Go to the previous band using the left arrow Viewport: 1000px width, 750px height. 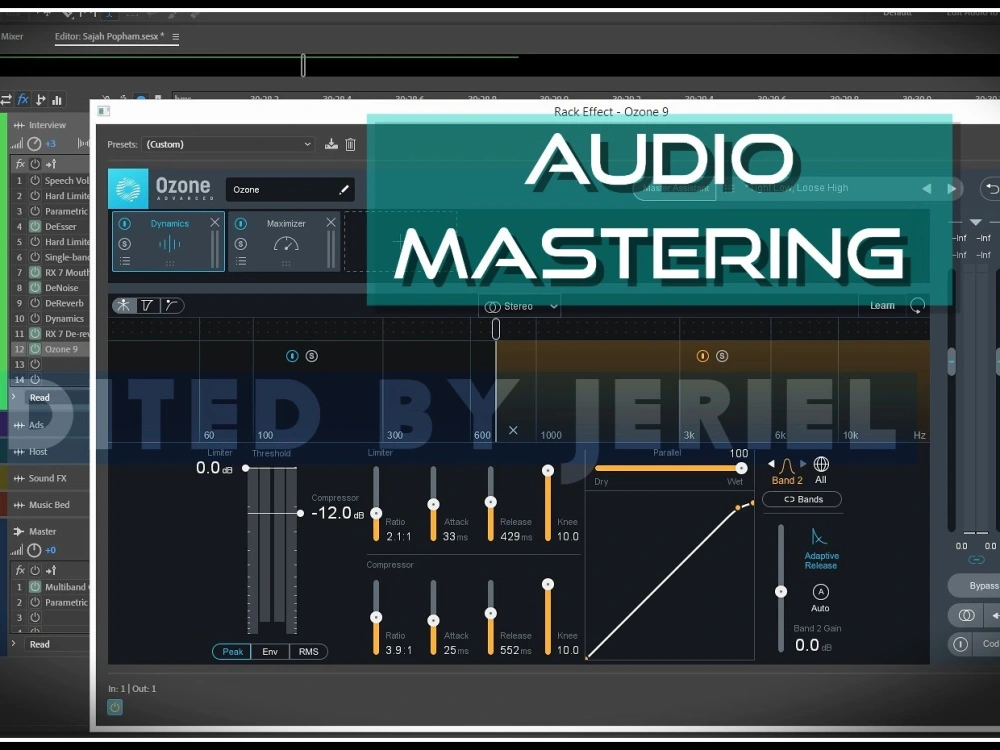point(771,464)
